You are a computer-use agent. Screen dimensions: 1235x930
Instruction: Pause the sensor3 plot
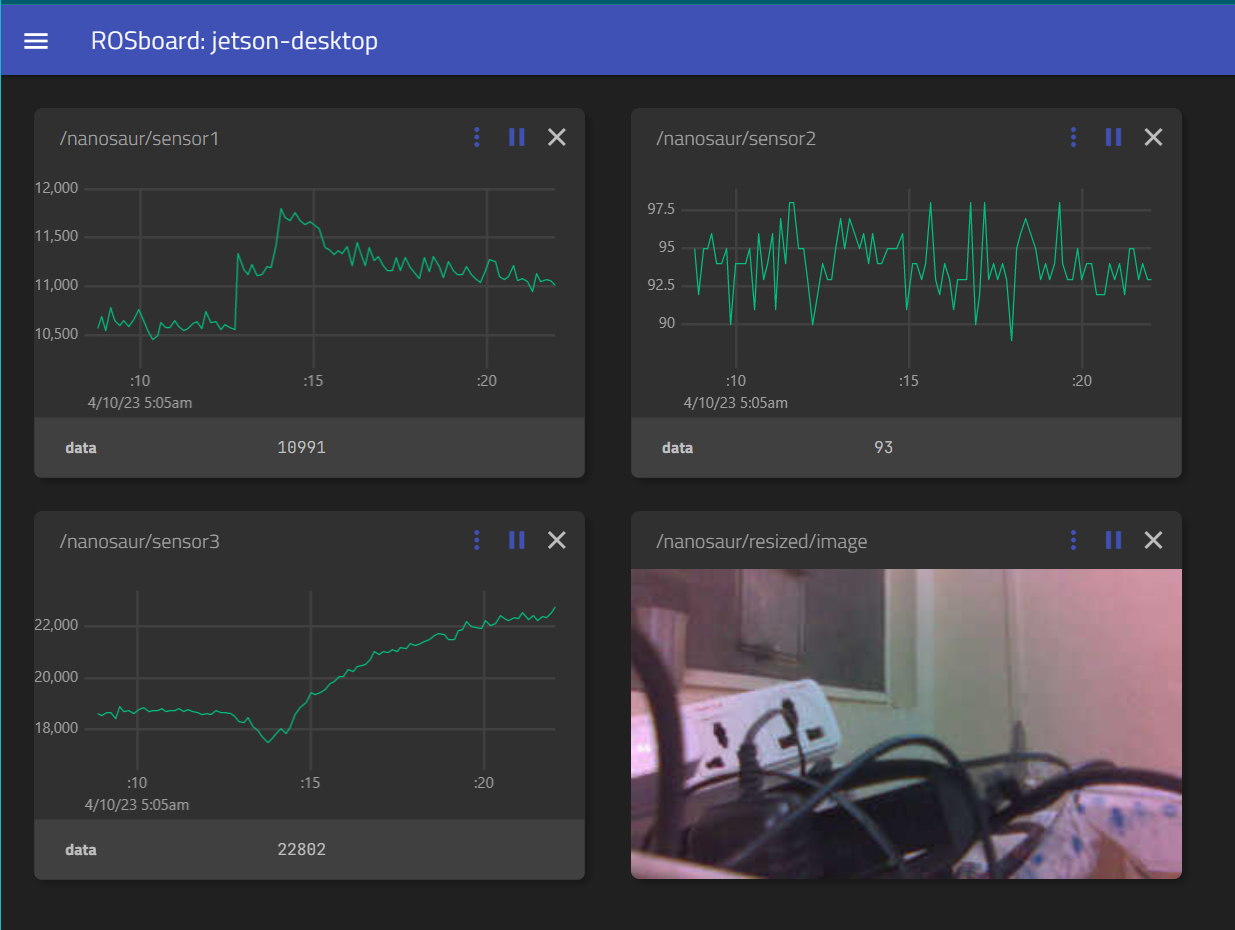517,540
